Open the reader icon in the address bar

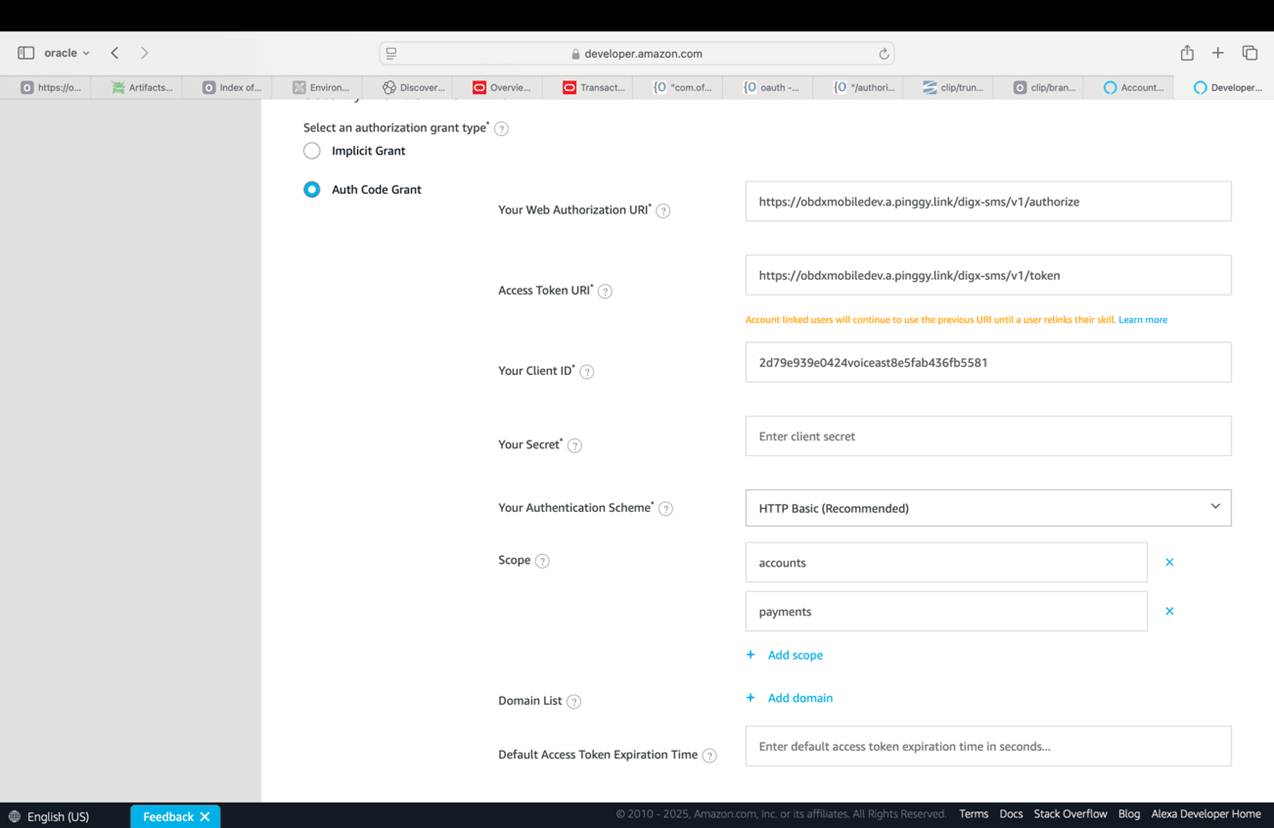tap(391, 54)
